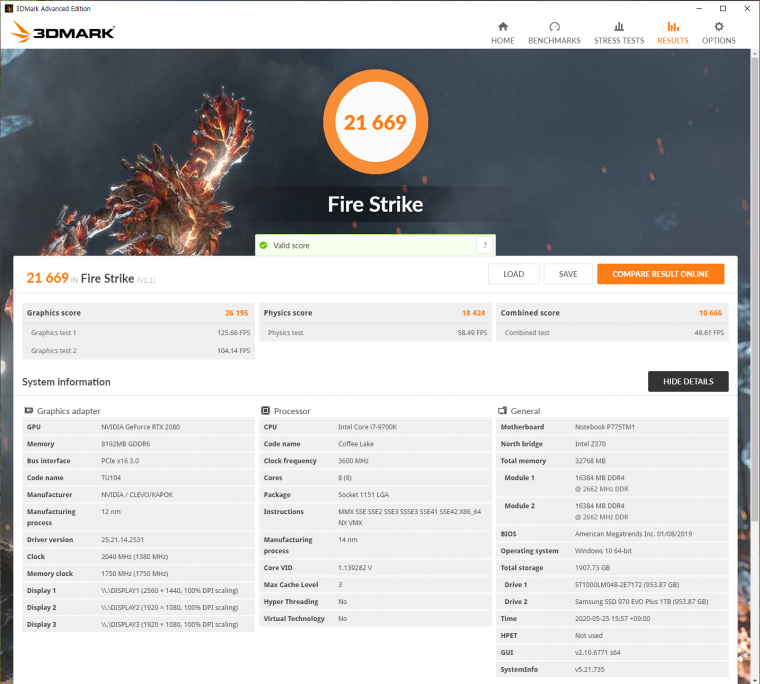Viewport: 760px width, 684px height.
Task: Click GPU value NVIDIA GeForce RTX 2080
Action: (141, 427)
